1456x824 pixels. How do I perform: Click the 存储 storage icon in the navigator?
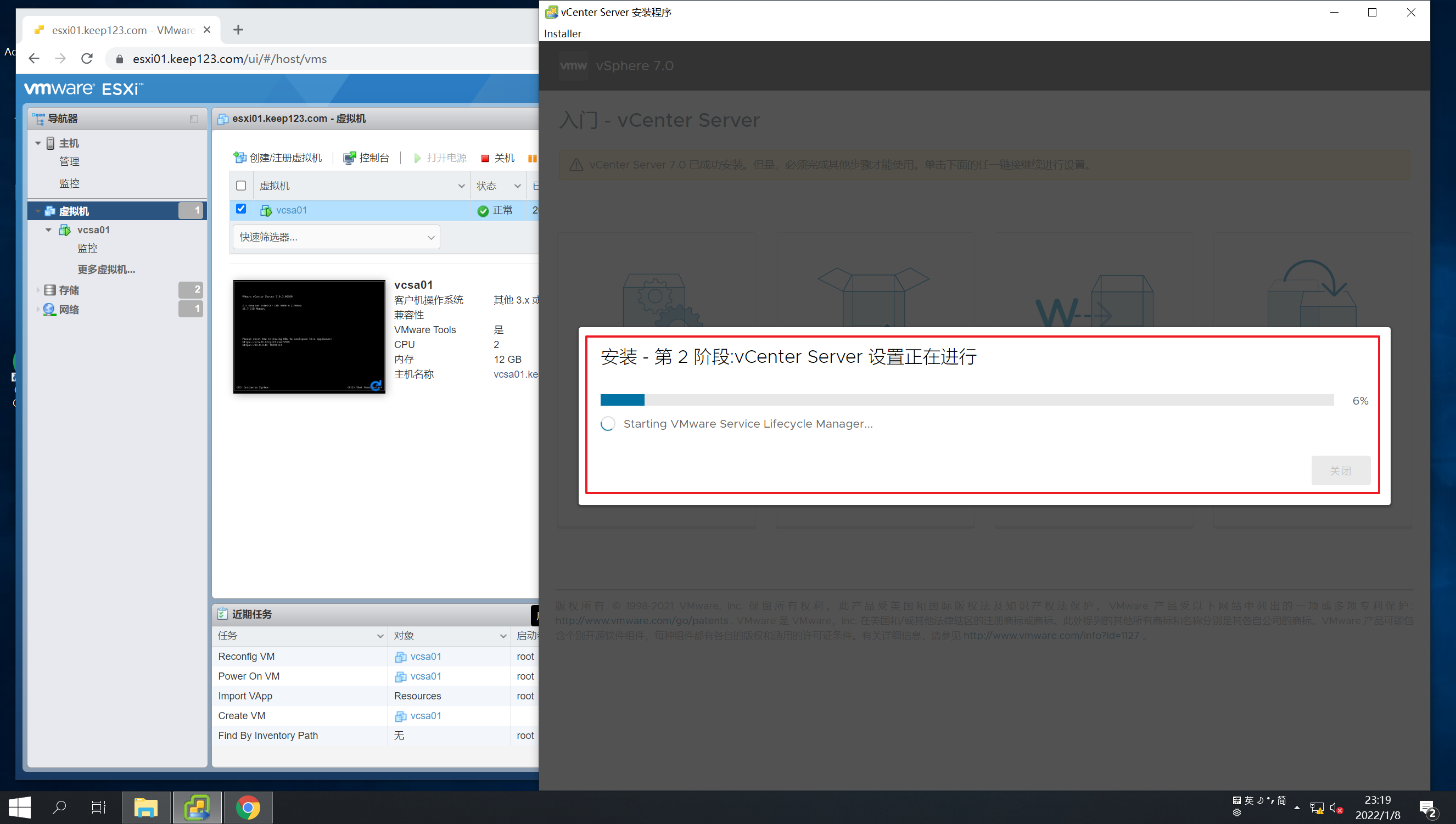pos(50,290)
